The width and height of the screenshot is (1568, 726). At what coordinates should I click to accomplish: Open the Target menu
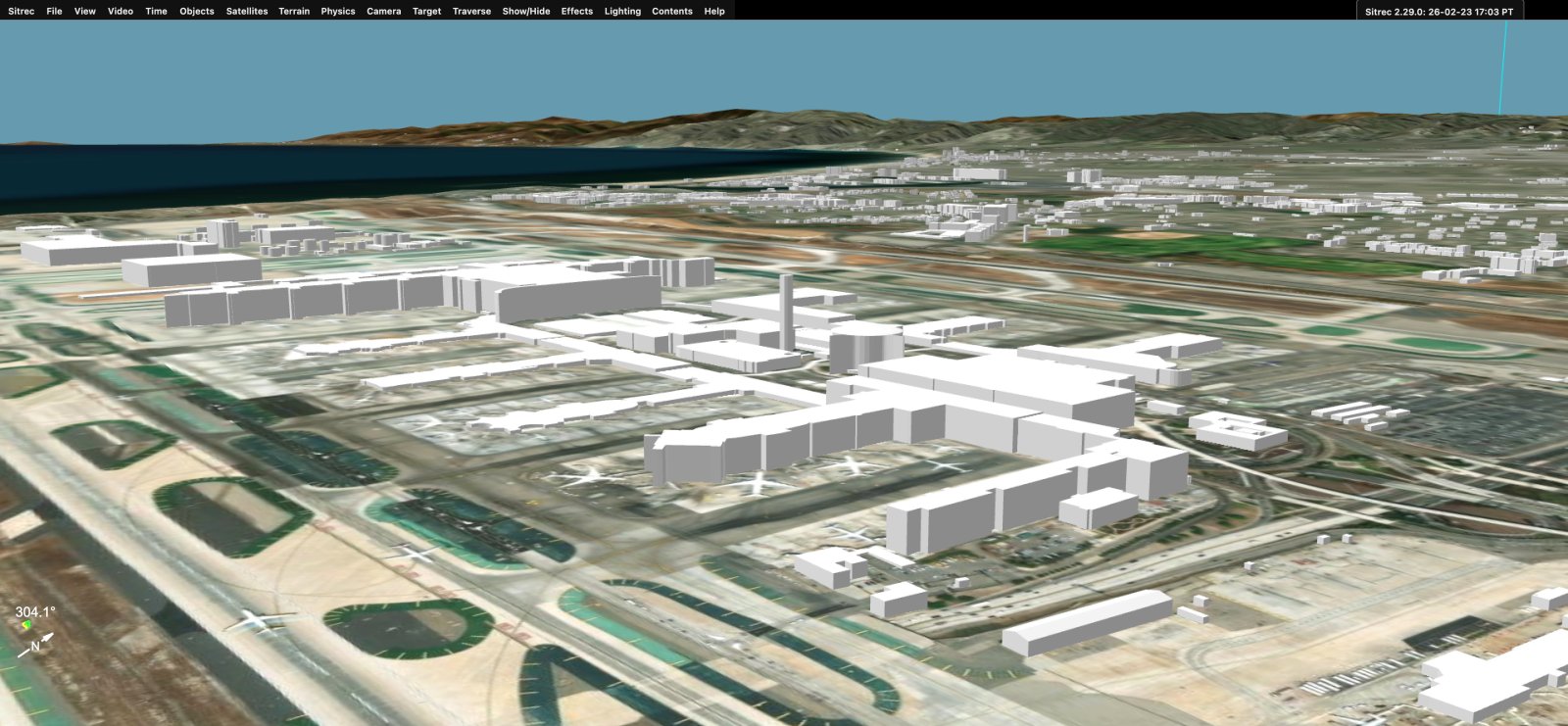(426, 11)
